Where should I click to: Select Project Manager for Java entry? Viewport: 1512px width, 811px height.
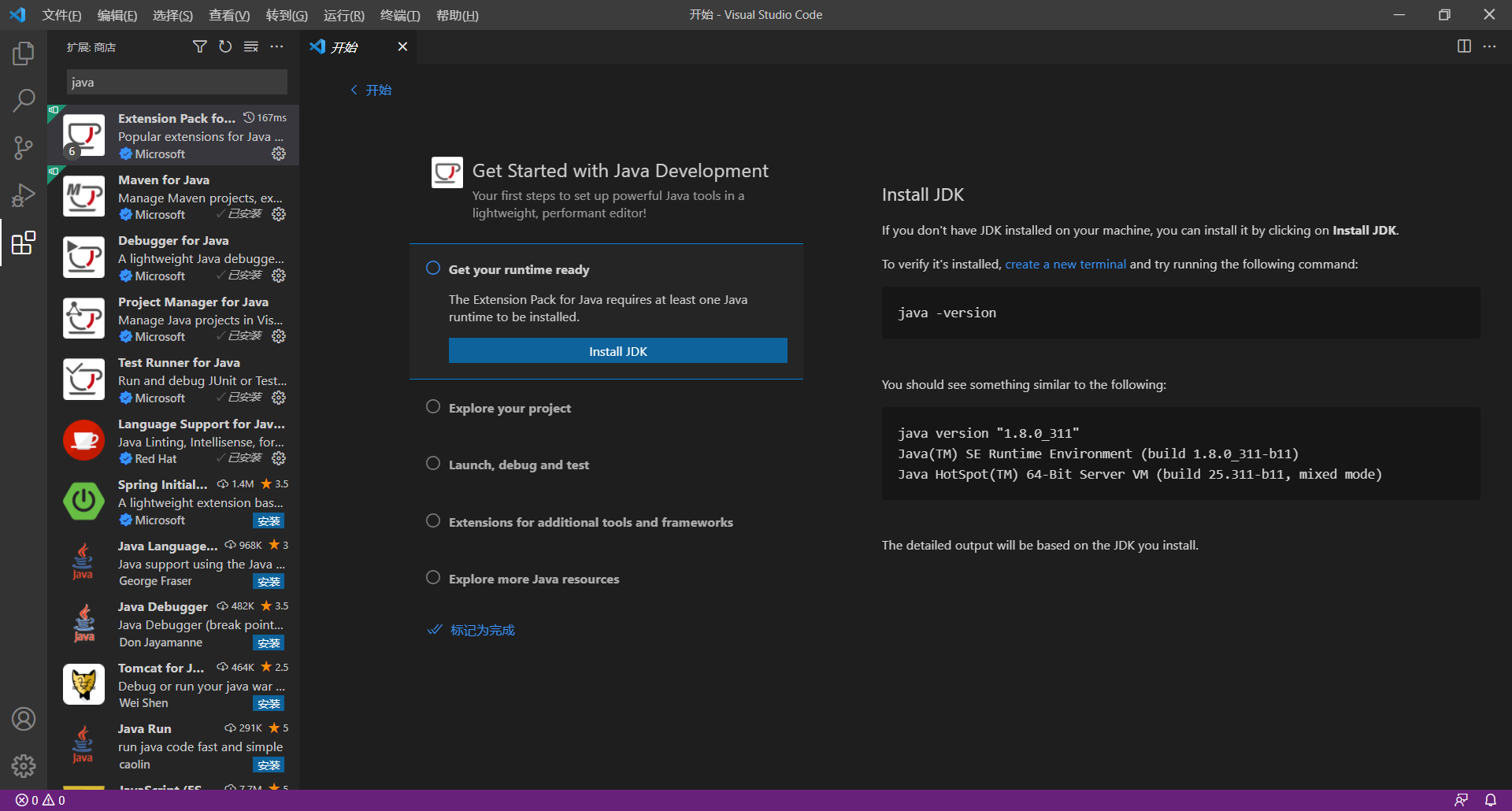tap(173, 319)
